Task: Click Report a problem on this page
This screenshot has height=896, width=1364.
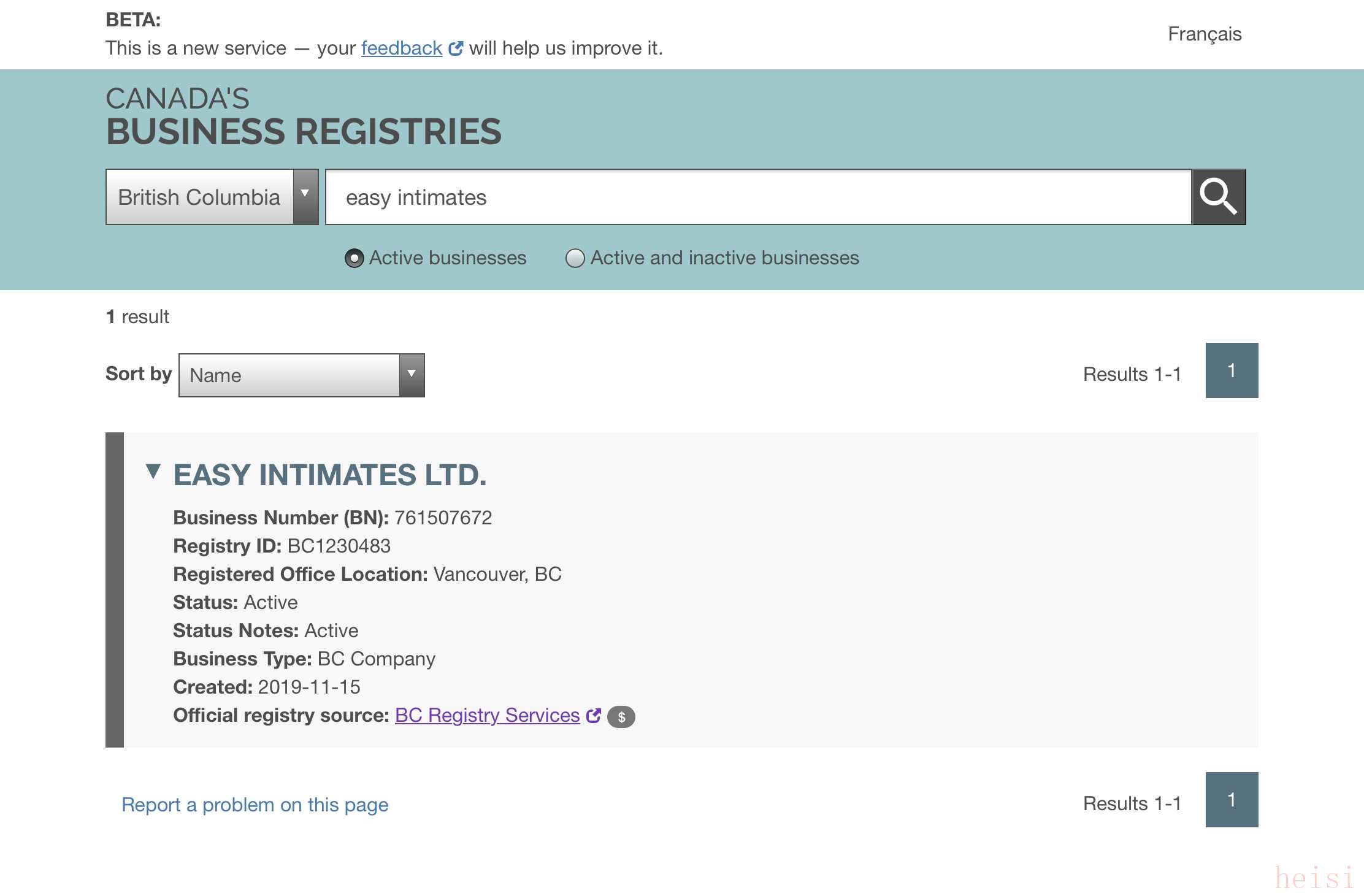Action: (x=255, y=805)
